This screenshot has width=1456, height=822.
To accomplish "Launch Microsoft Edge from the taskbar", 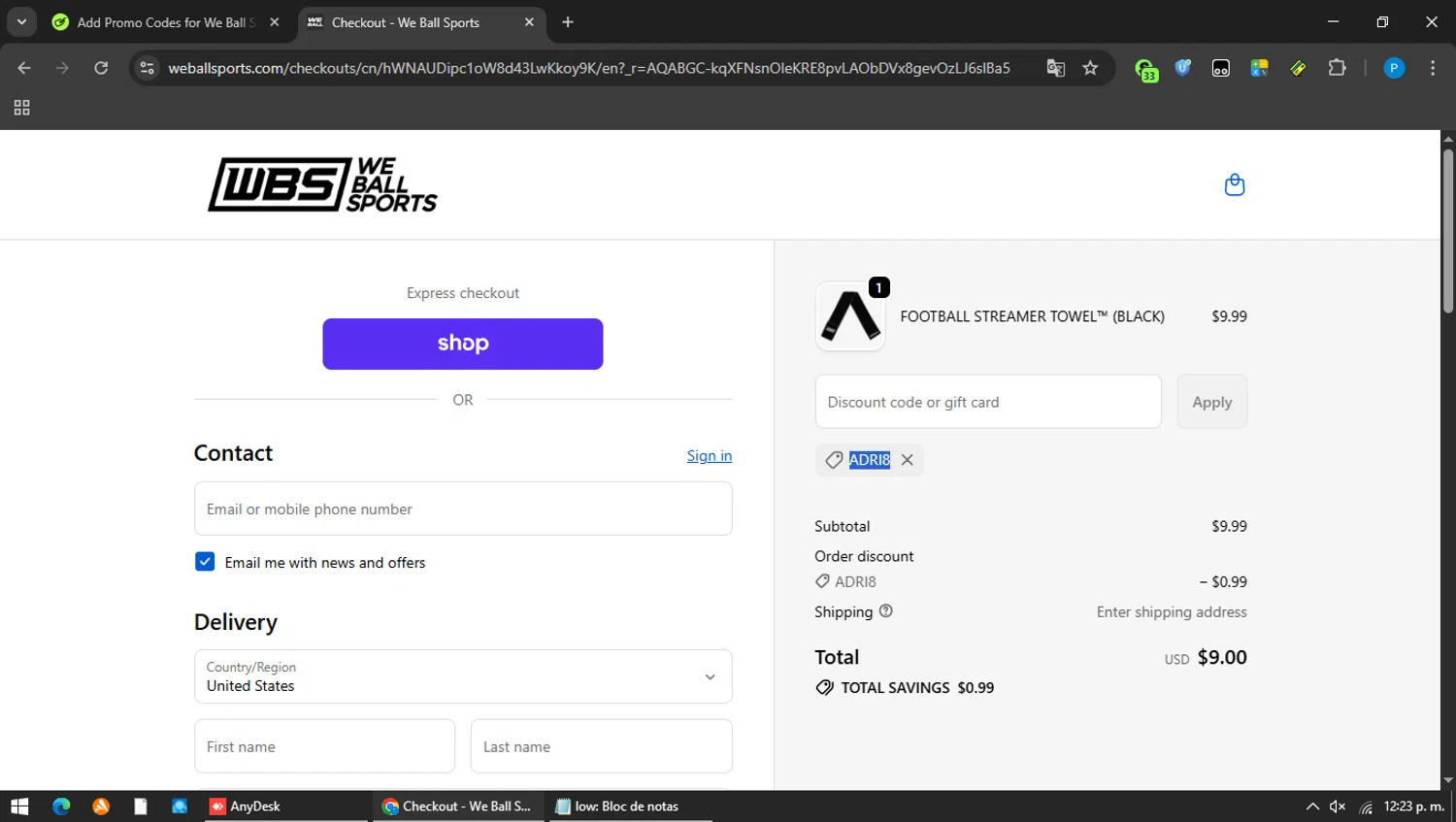I will pos(61,806).
